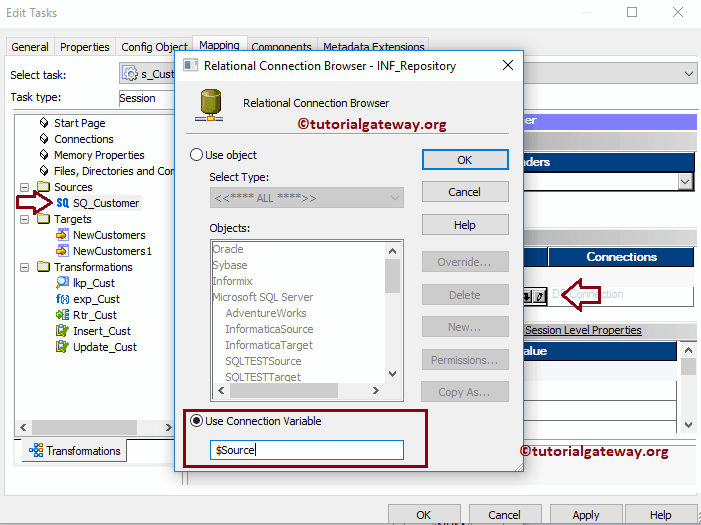Click the lkp_Cust lookup icon
Viewport: 701px width, 525px height.
(62, 283)
